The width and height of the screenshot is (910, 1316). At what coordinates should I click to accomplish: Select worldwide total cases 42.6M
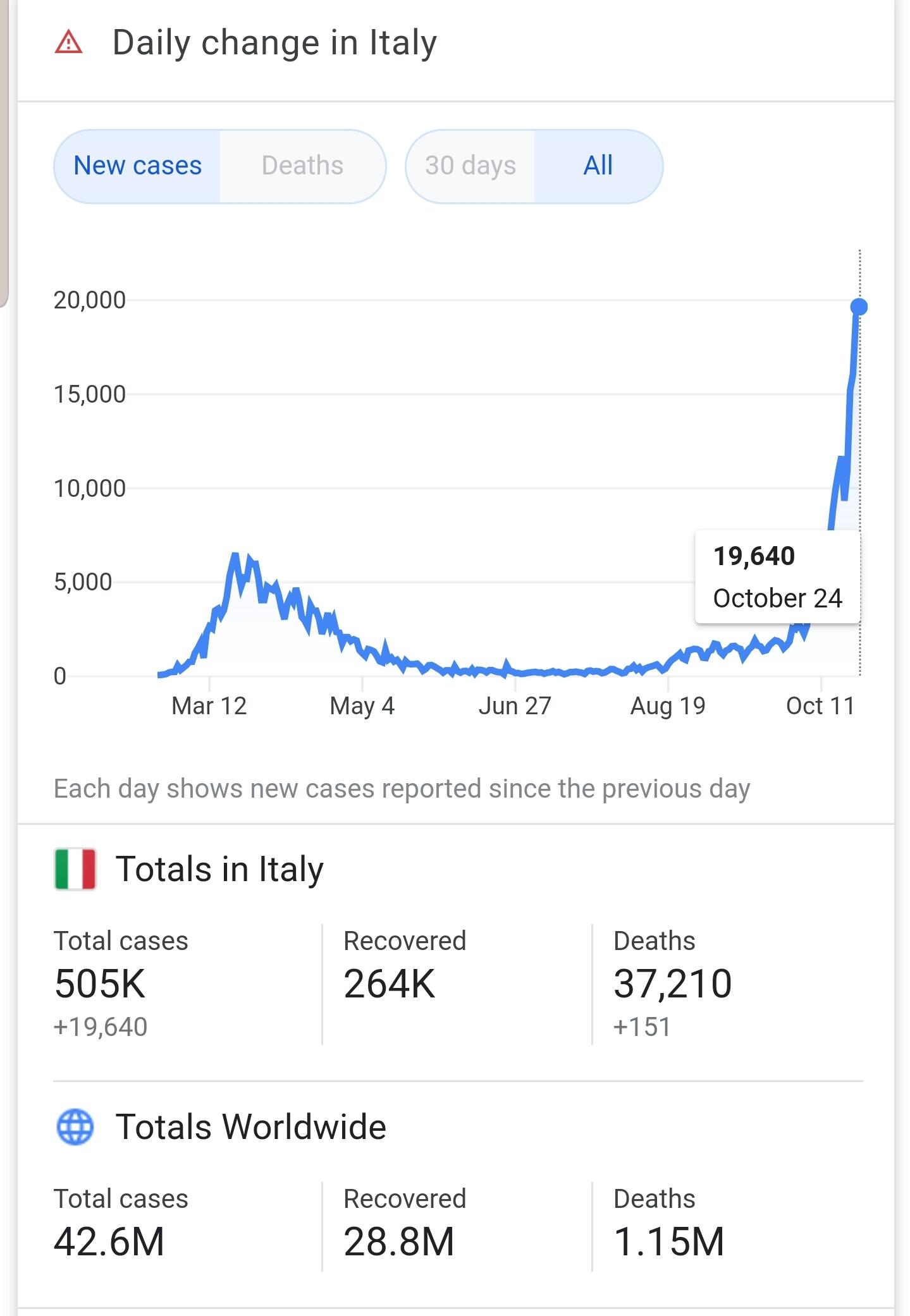click(x=109, y=1241)
